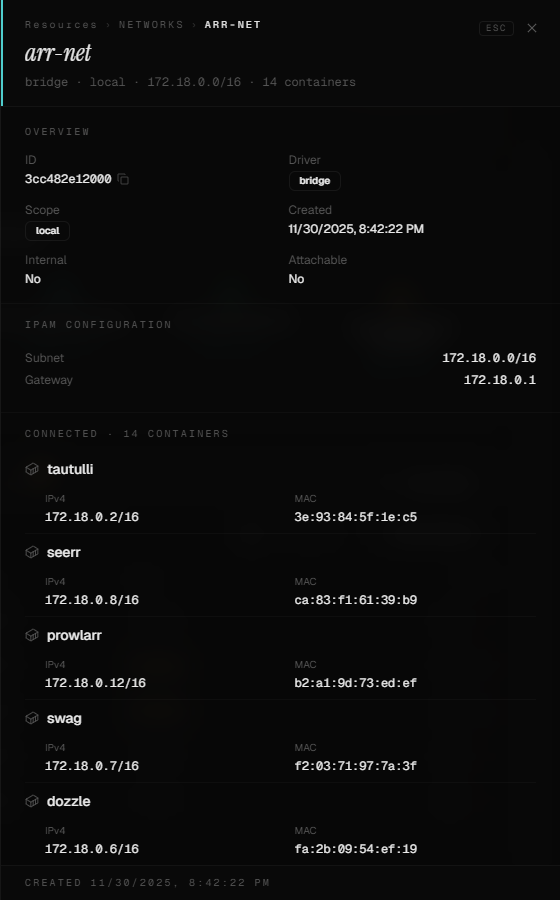
Task: Copy the network ID 3cc482e12000
Action: click(x=123, y=180)
